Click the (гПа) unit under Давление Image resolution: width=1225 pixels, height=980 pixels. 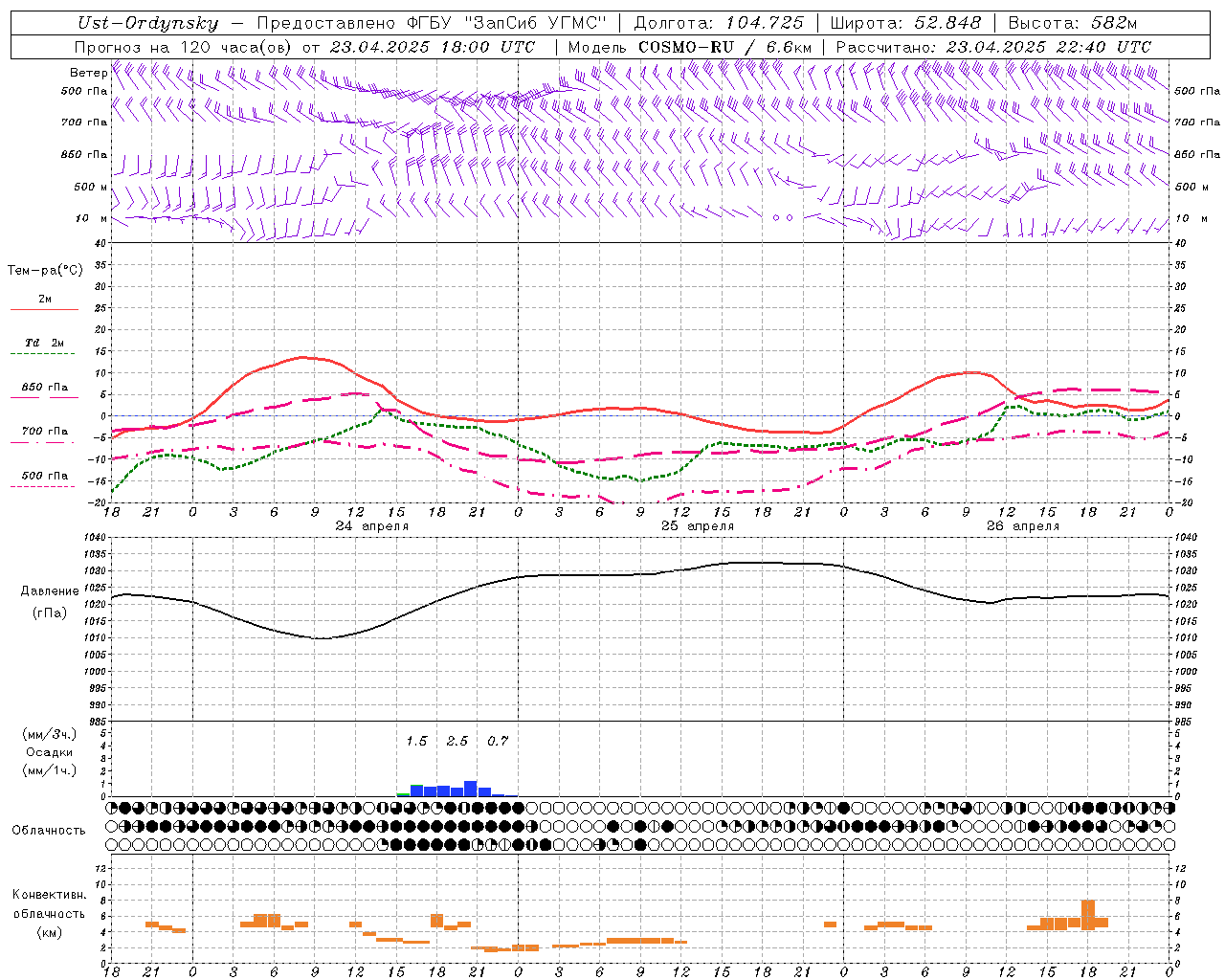pos(50,613)
